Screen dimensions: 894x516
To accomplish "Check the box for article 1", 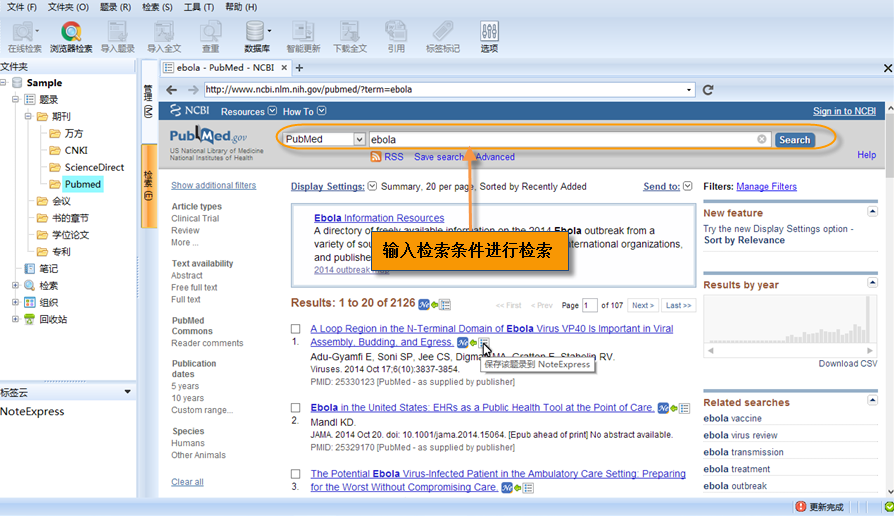I will pos(295,328).
